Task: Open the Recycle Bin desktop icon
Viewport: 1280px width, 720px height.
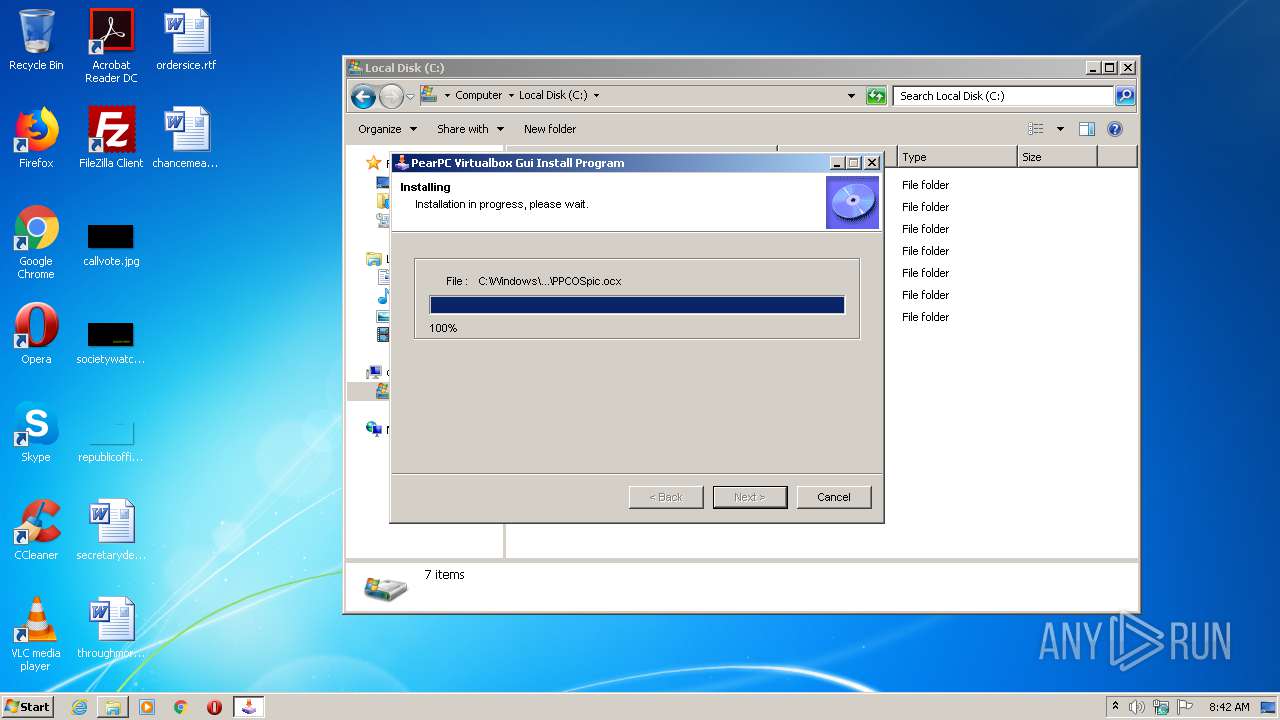Action: 36,40
